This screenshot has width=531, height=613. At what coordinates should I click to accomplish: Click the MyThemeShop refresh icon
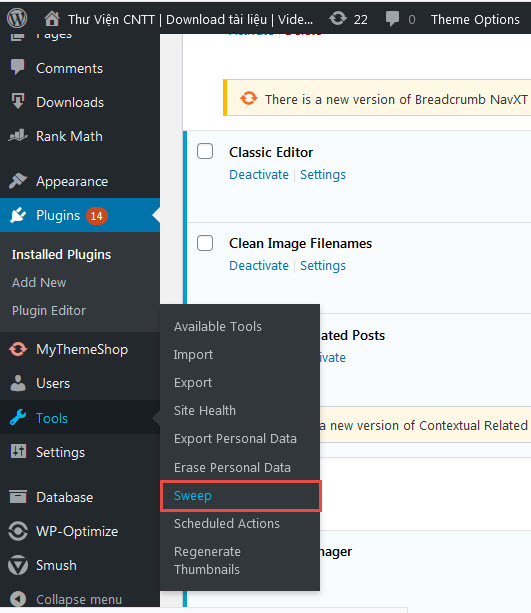tap(18, 349)
